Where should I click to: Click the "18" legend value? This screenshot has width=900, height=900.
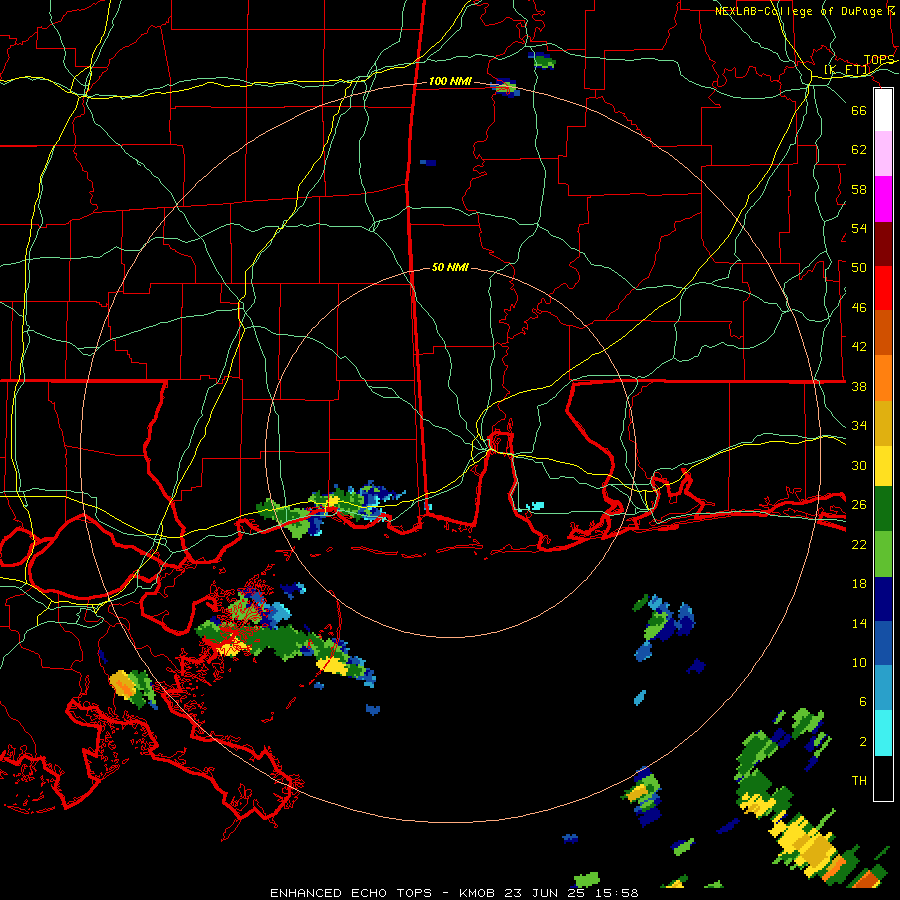click(x=859, y=584)
